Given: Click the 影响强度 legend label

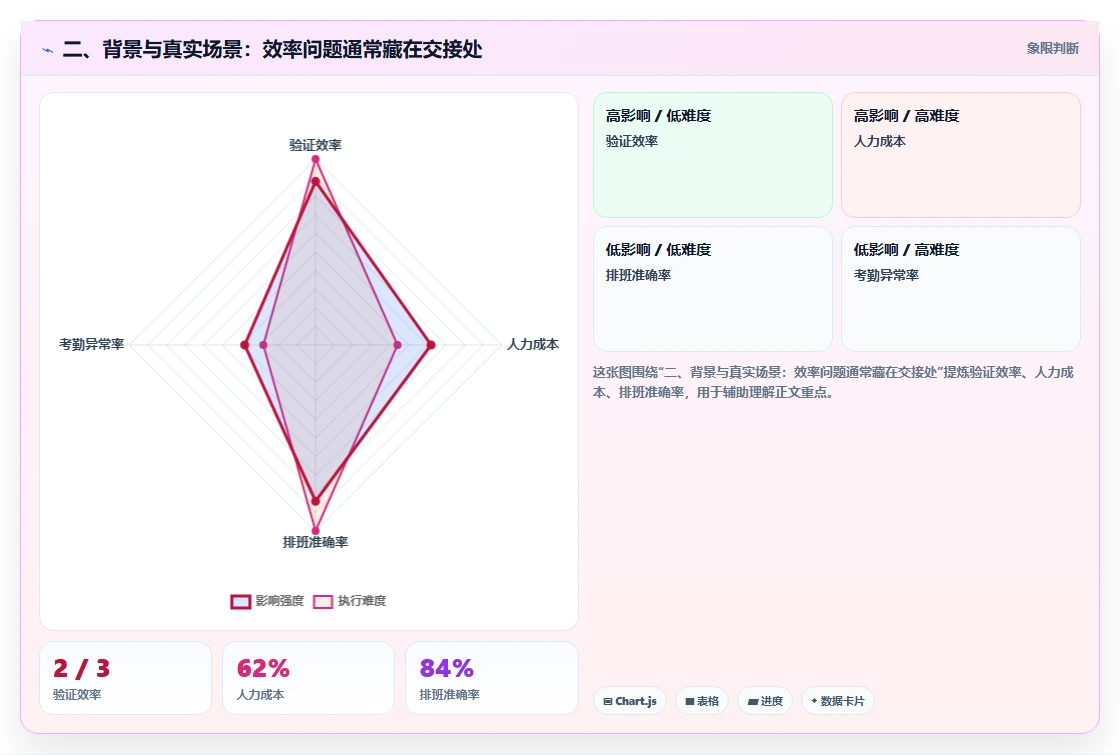Looking at the screenshot, I should (279, 601).
